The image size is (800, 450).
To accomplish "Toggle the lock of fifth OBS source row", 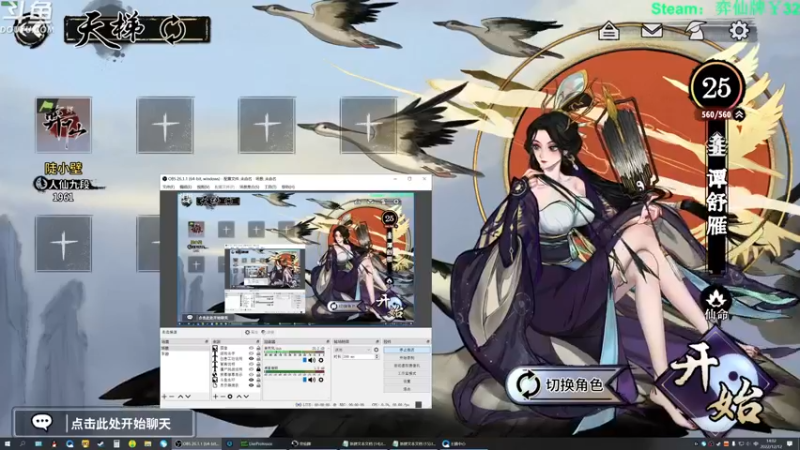I will 259,369.
